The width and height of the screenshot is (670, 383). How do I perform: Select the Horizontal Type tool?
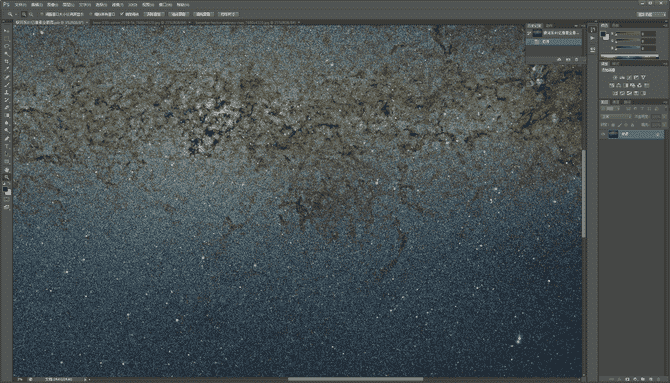(x=6, y=147)
